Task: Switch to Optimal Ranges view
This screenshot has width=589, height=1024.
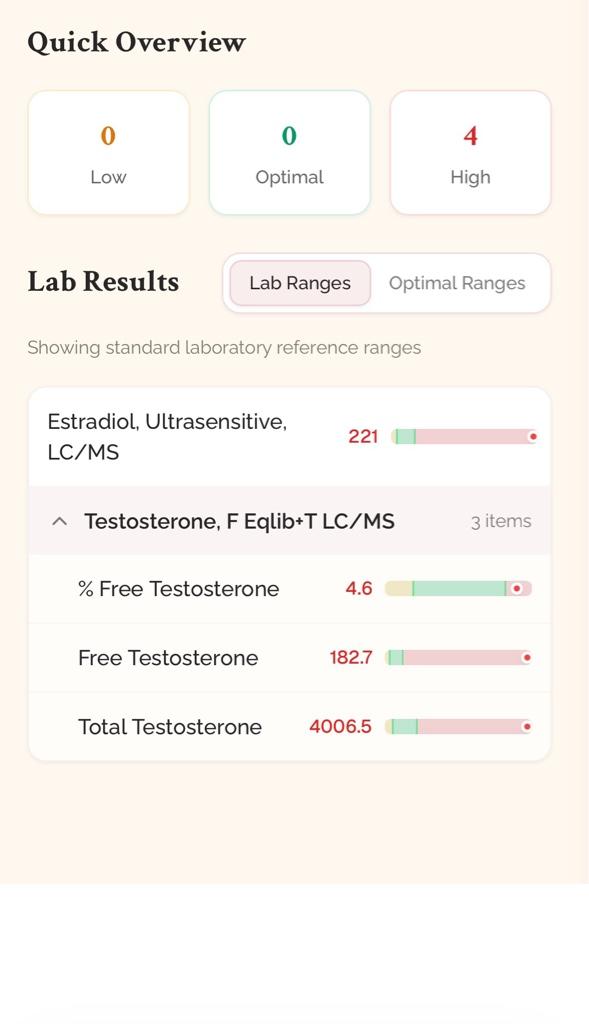Action: (457, 283)
